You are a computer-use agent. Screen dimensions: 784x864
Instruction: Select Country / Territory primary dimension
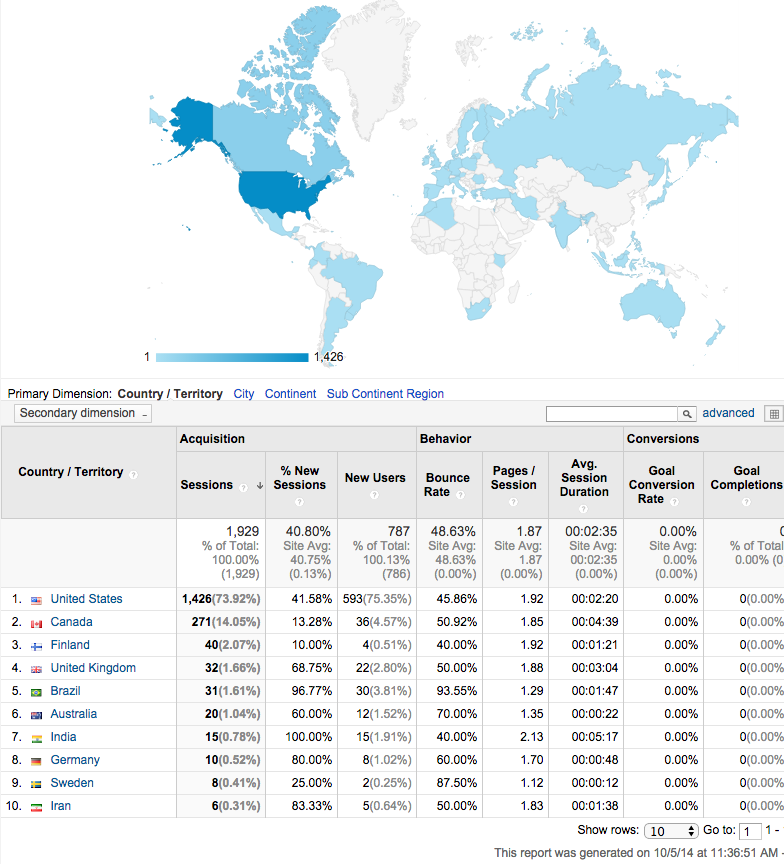(x=170, y=394)
